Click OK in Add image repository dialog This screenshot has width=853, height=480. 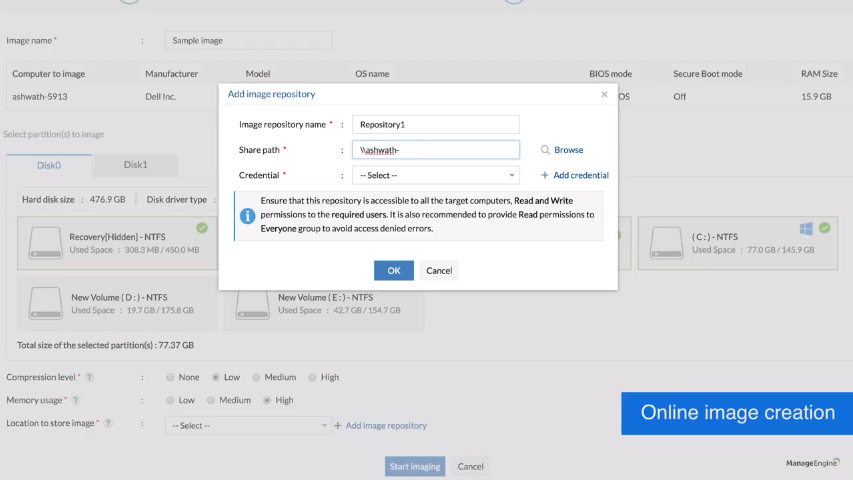393,271
